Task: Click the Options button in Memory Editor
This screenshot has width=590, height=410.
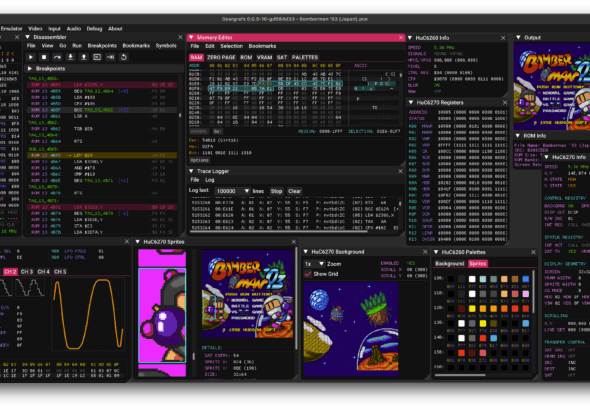Action: 199,160
